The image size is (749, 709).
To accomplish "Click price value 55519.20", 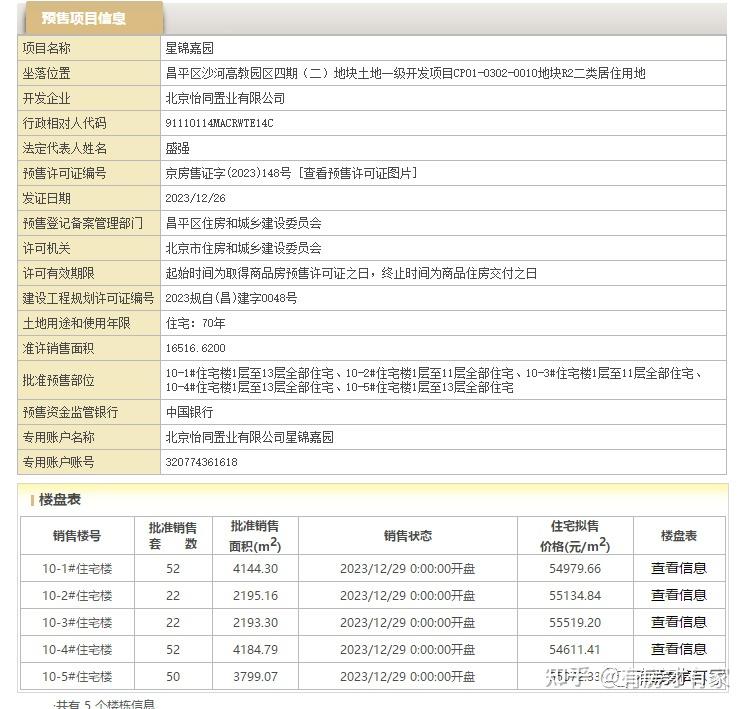I will click(575, 623).
